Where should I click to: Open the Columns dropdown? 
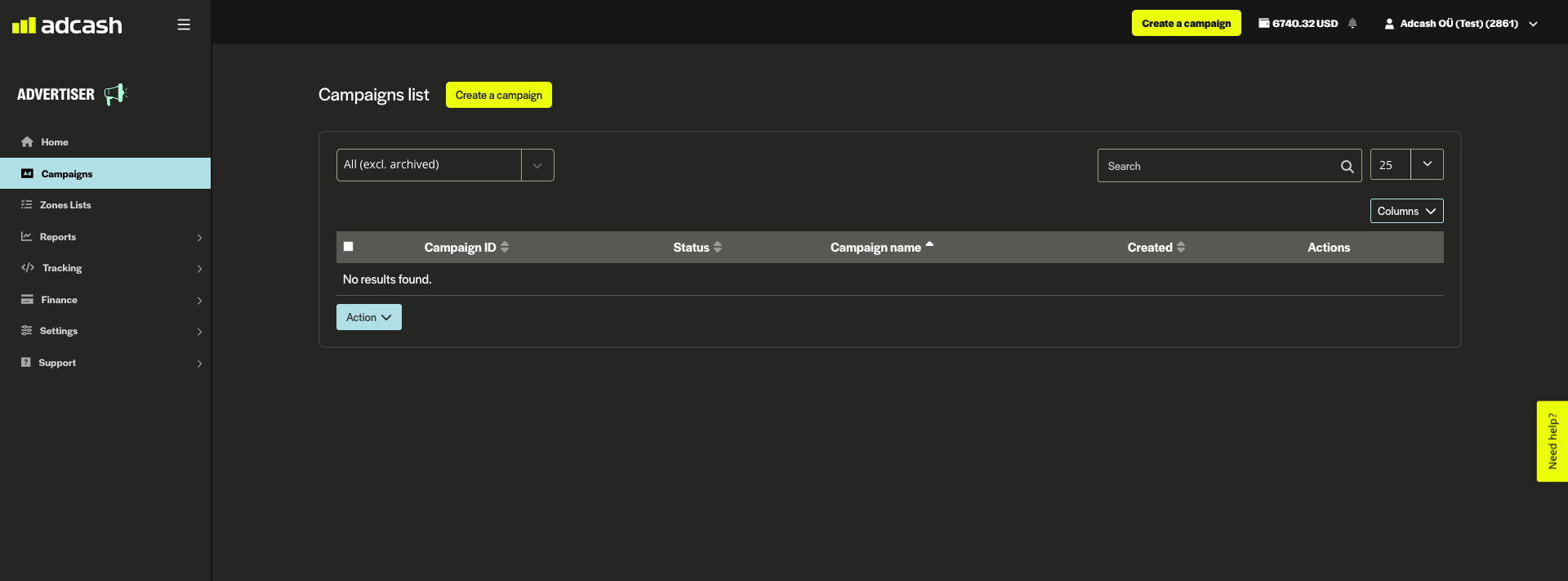click(1406, 211)
